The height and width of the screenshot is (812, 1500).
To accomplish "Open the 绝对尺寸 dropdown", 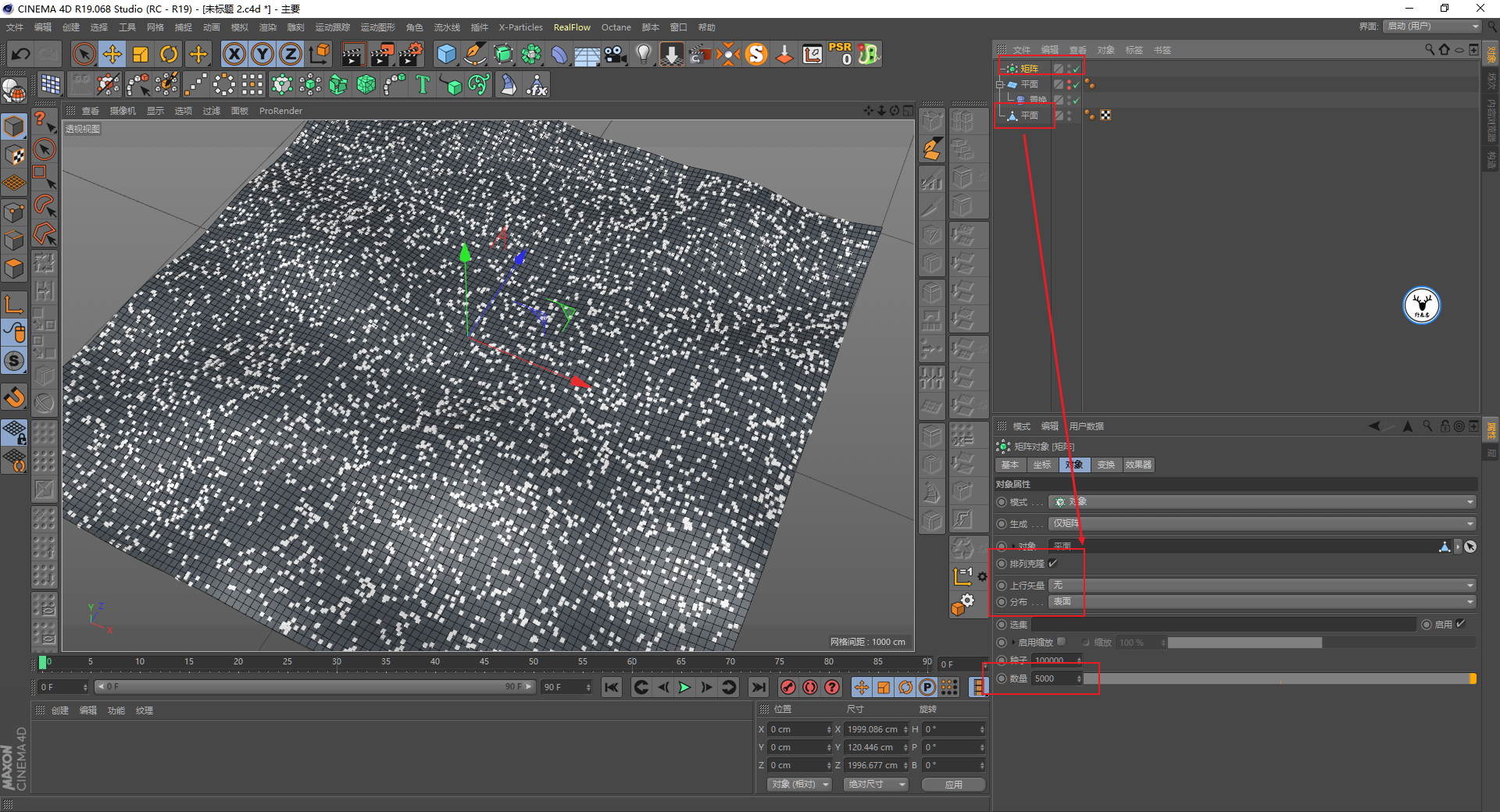I will pyautogui.click(x=876, y=784).
